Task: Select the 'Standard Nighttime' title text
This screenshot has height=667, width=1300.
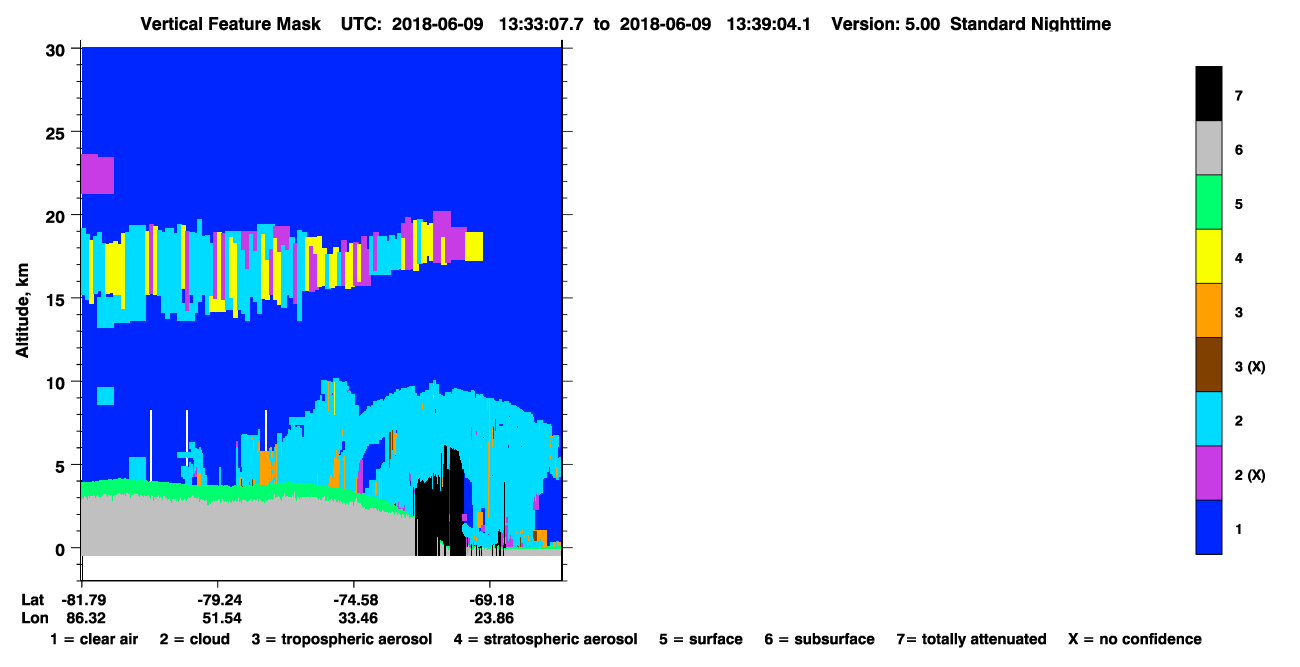Action: pos(1030,23)
